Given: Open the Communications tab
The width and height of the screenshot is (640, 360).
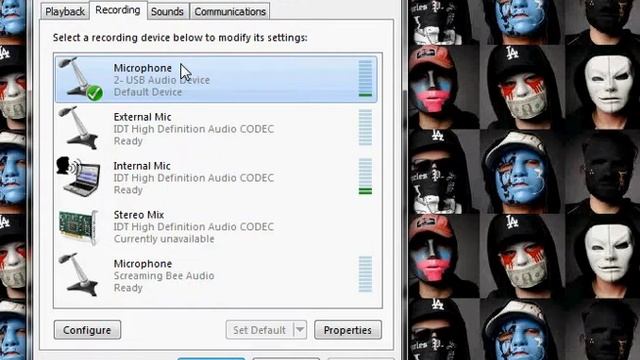Looking at the screenshot, I should click(x=230, y=11).
